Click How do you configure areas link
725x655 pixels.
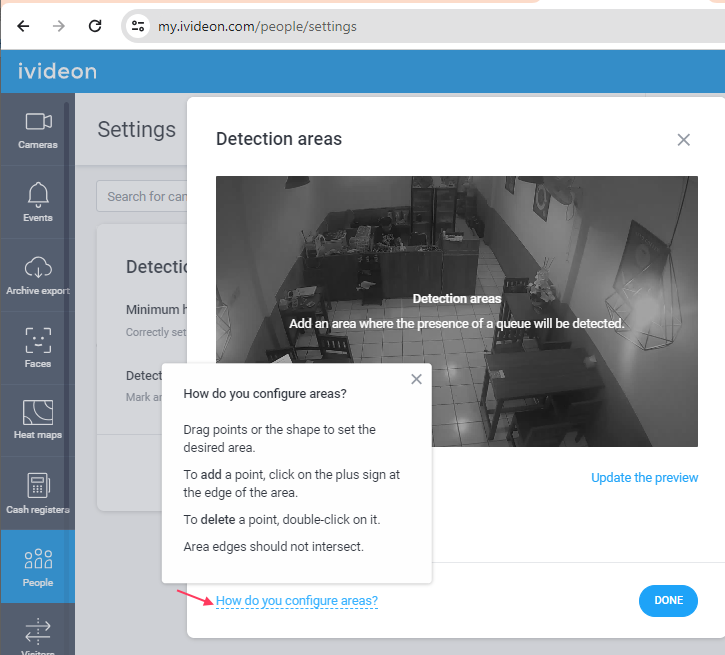coord(297,600)
